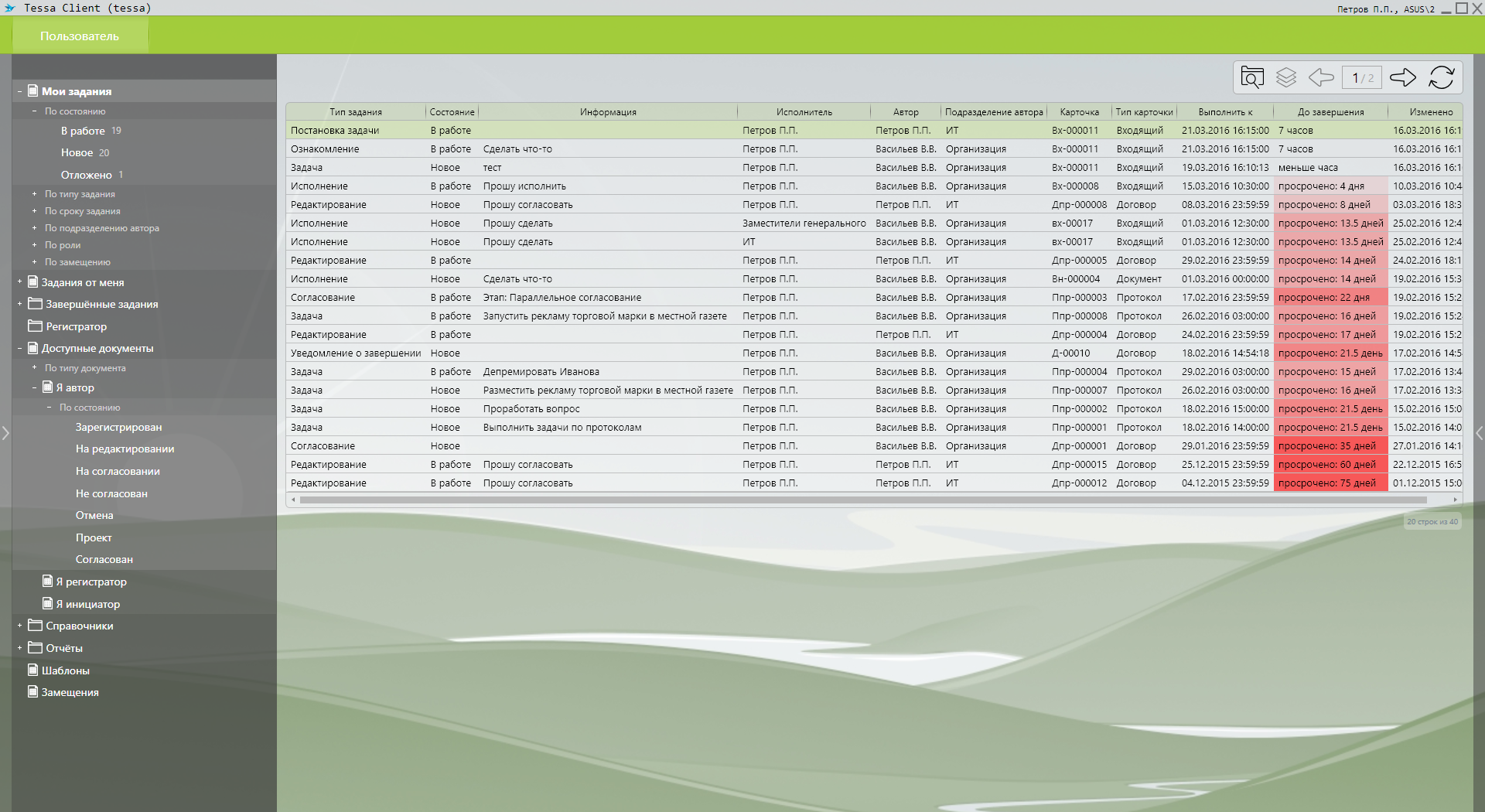Click the Шаблоны document icon
Image resolution: width=1485 pixels, height=812 pixels.
pyautogui.click(x=33, y=670)
